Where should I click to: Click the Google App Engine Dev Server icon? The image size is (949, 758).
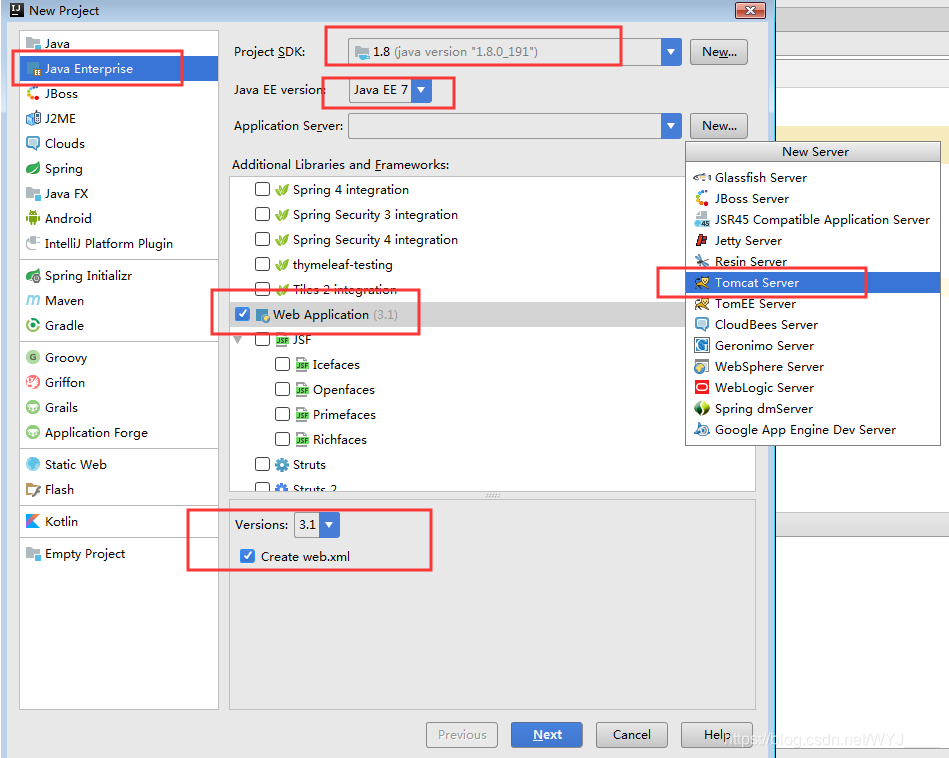(x=702, y=429)
